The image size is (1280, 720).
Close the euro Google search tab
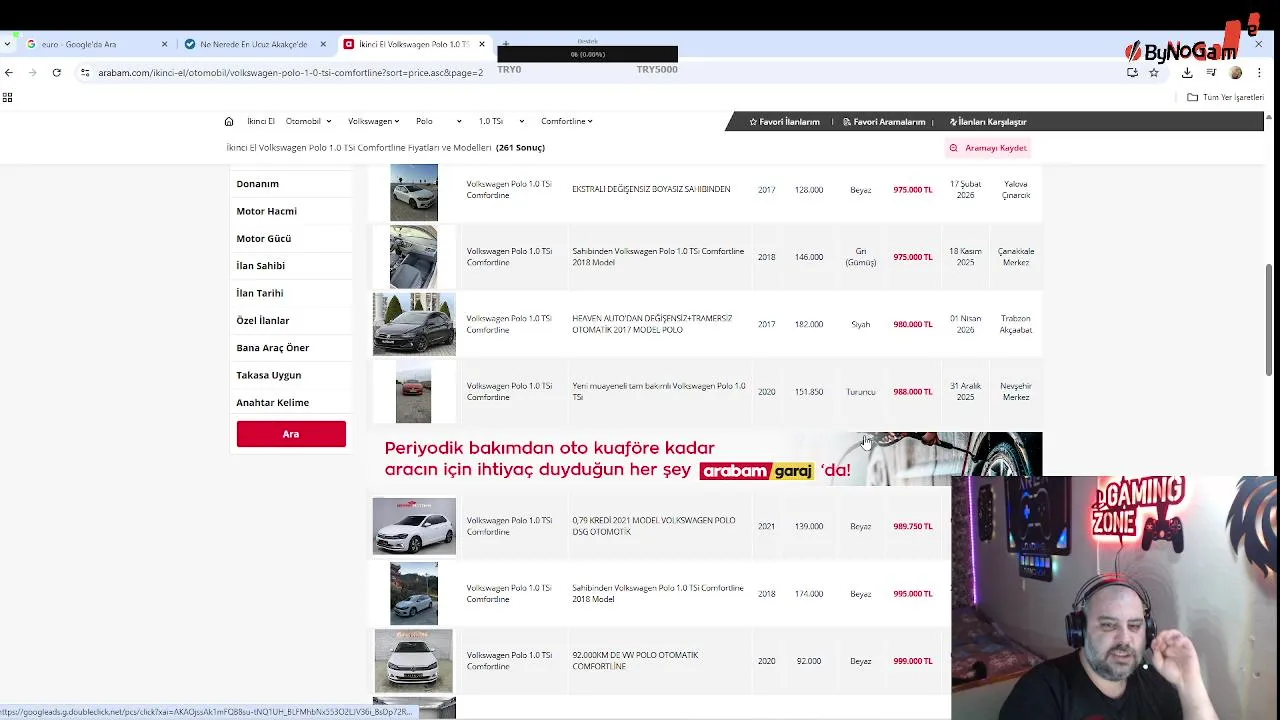[164, 44]
